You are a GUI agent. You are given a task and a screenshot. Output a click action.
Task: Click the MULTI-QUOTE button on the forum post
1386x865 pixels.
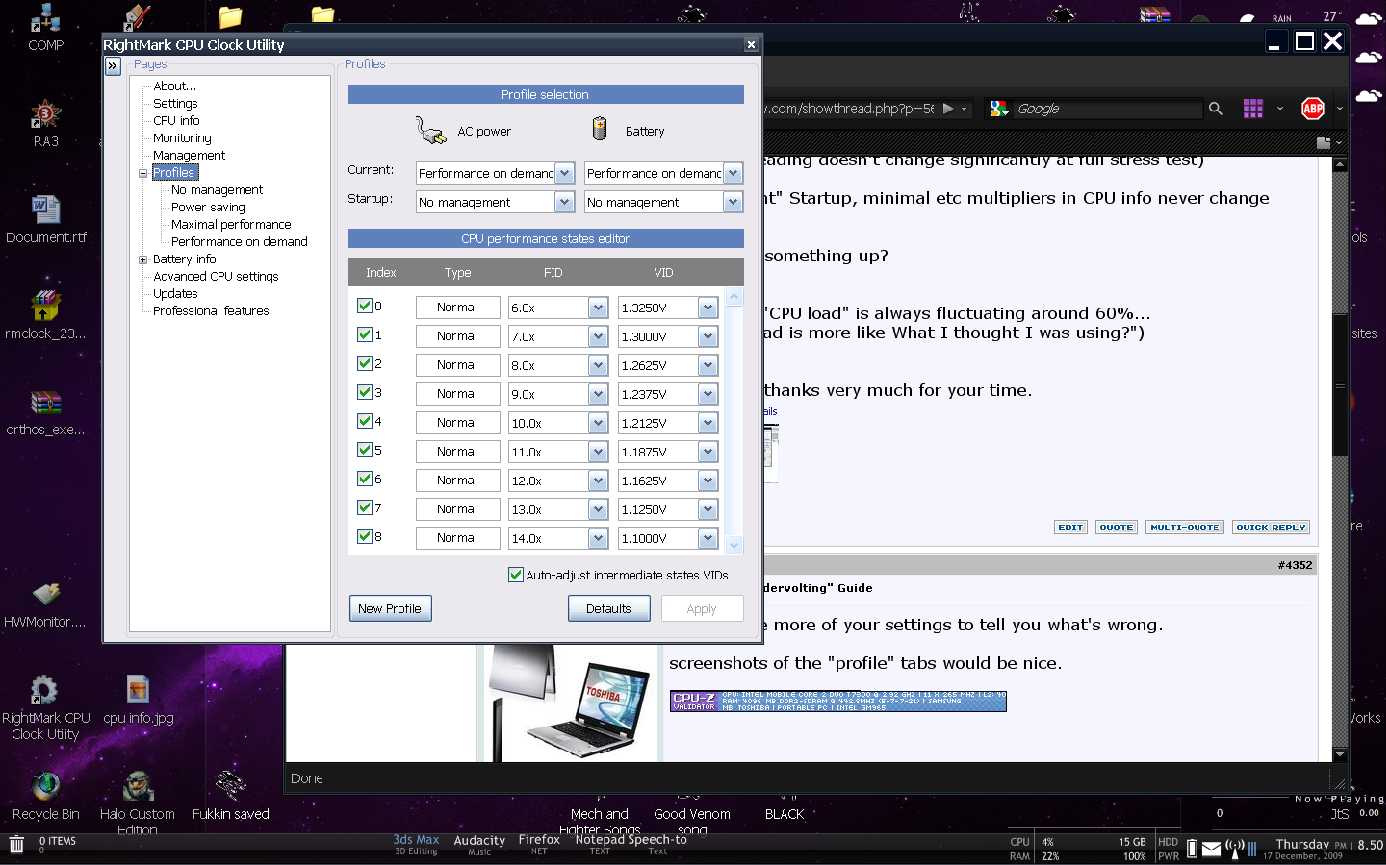tap(1184, 527)
